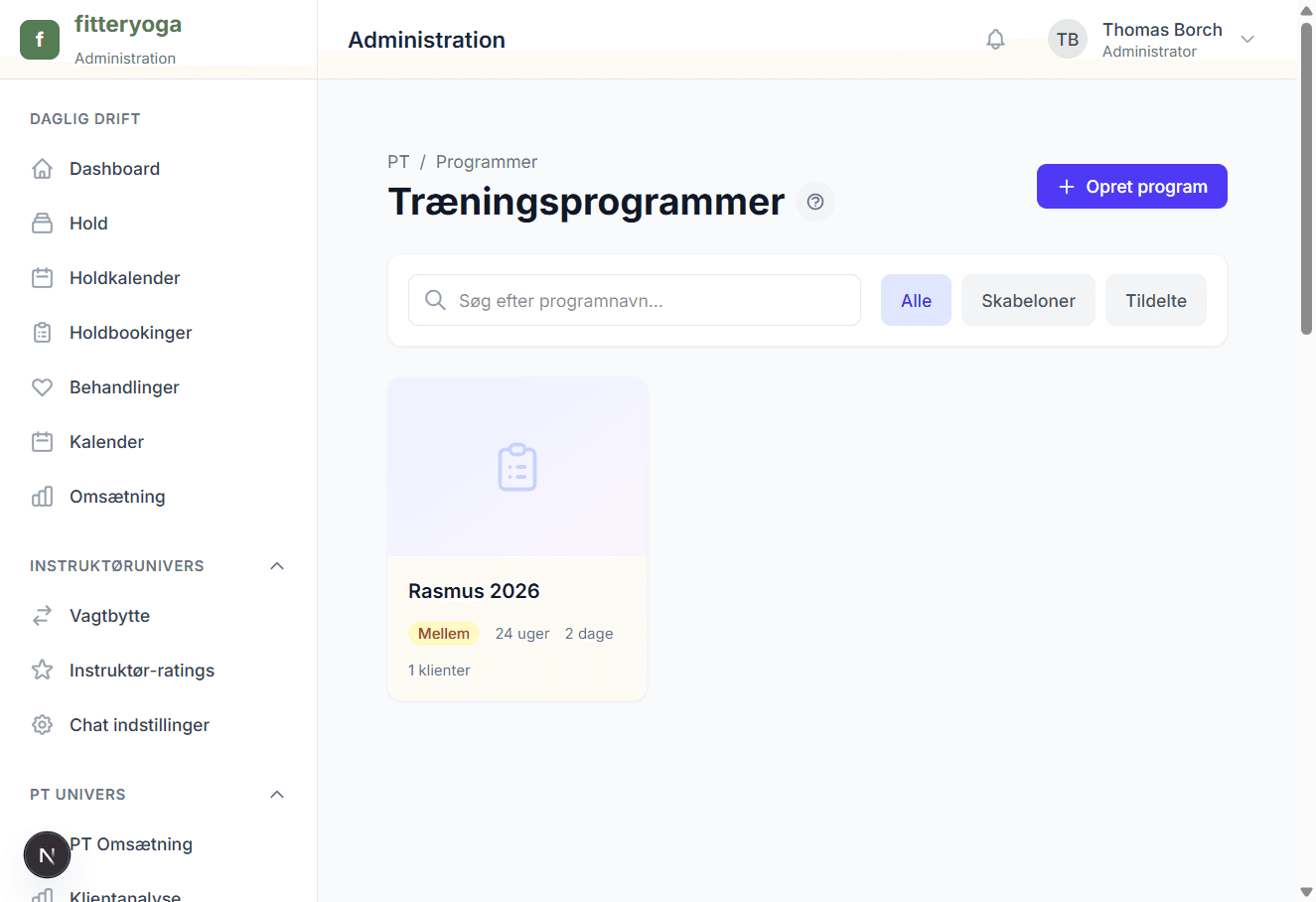Select the Alle filter tab

pyautogui.click(x=916, y=300)
